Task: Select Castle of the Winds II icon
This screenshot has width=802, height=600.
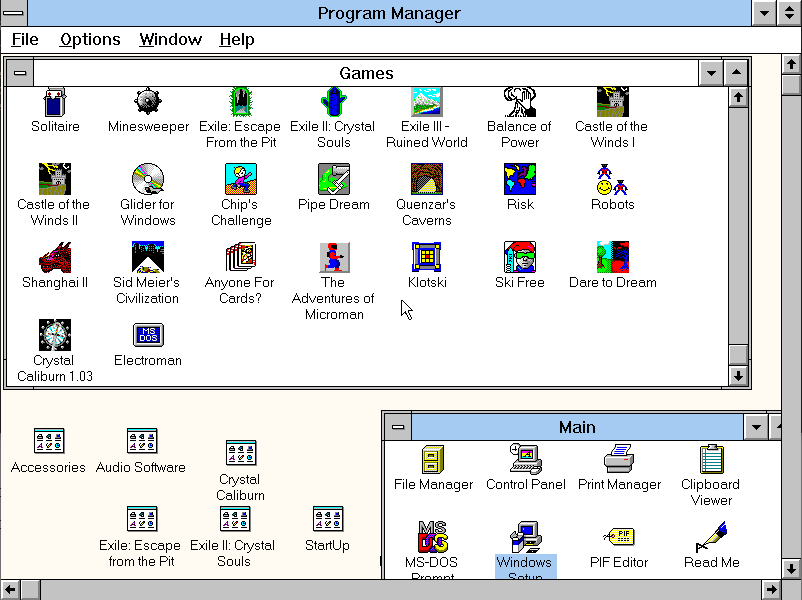Action: coord(55,179)
